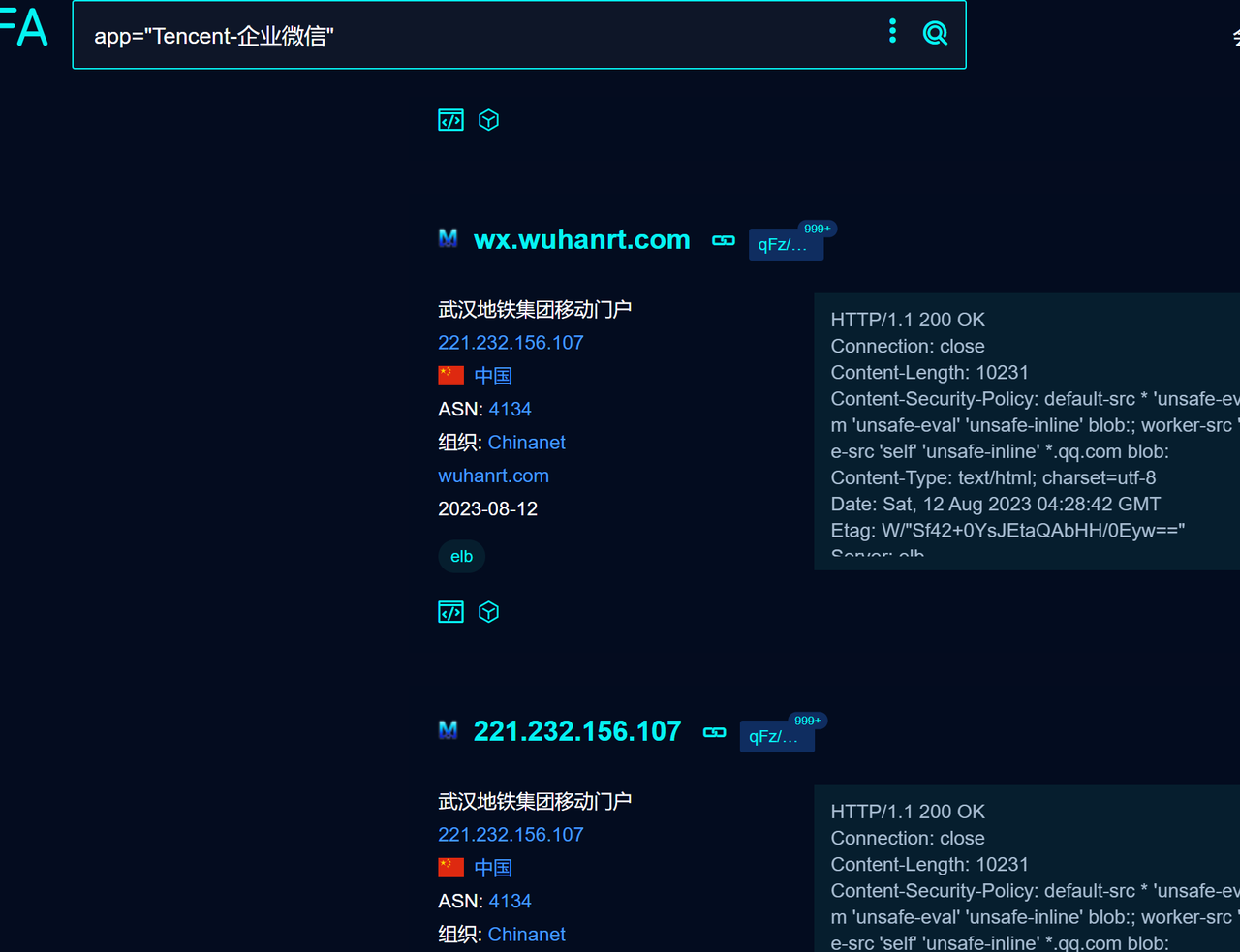The height and width of the screenshot is (952, 1240).
Task: Filter by 中国 in the wx.wuhanrt.com result
Action: (x=493, y=376)
